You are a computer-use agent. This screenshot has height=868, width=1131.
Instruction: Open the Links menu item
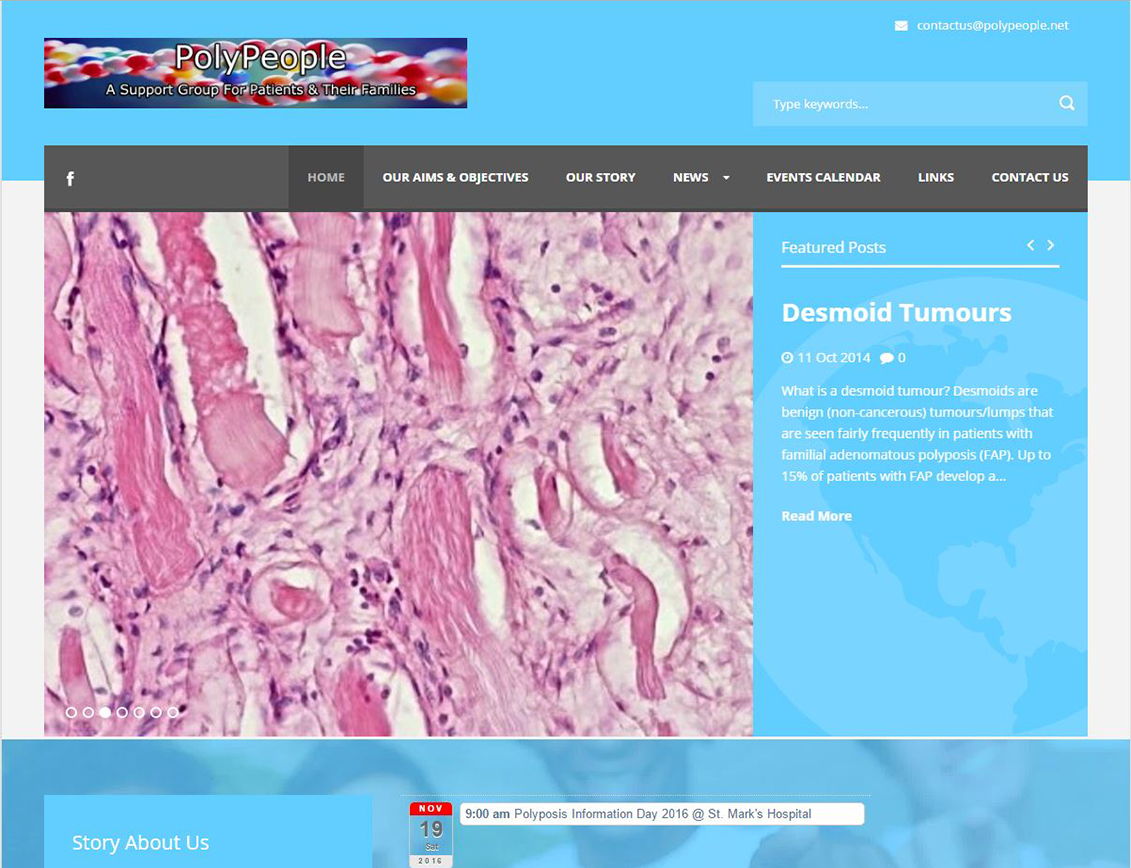tap(936, 177)
